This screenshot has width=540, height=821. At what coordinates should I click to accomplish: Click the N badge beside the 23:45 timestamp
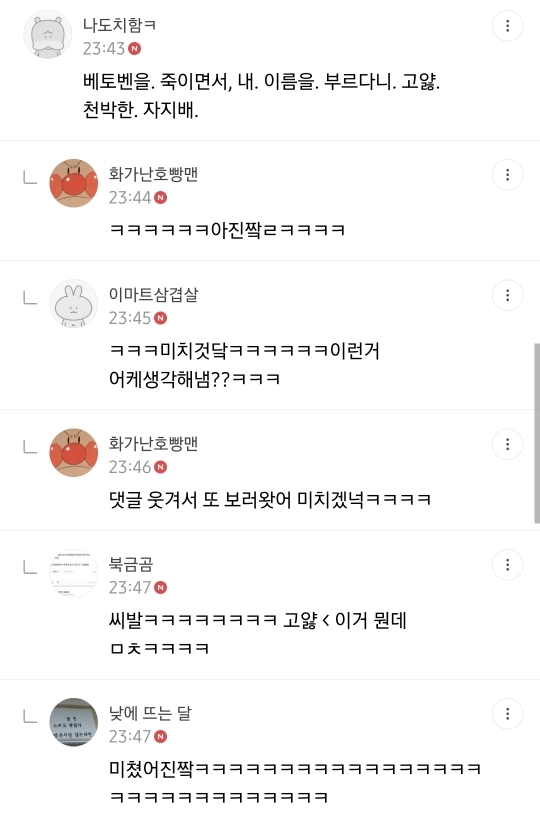(161, 318)
